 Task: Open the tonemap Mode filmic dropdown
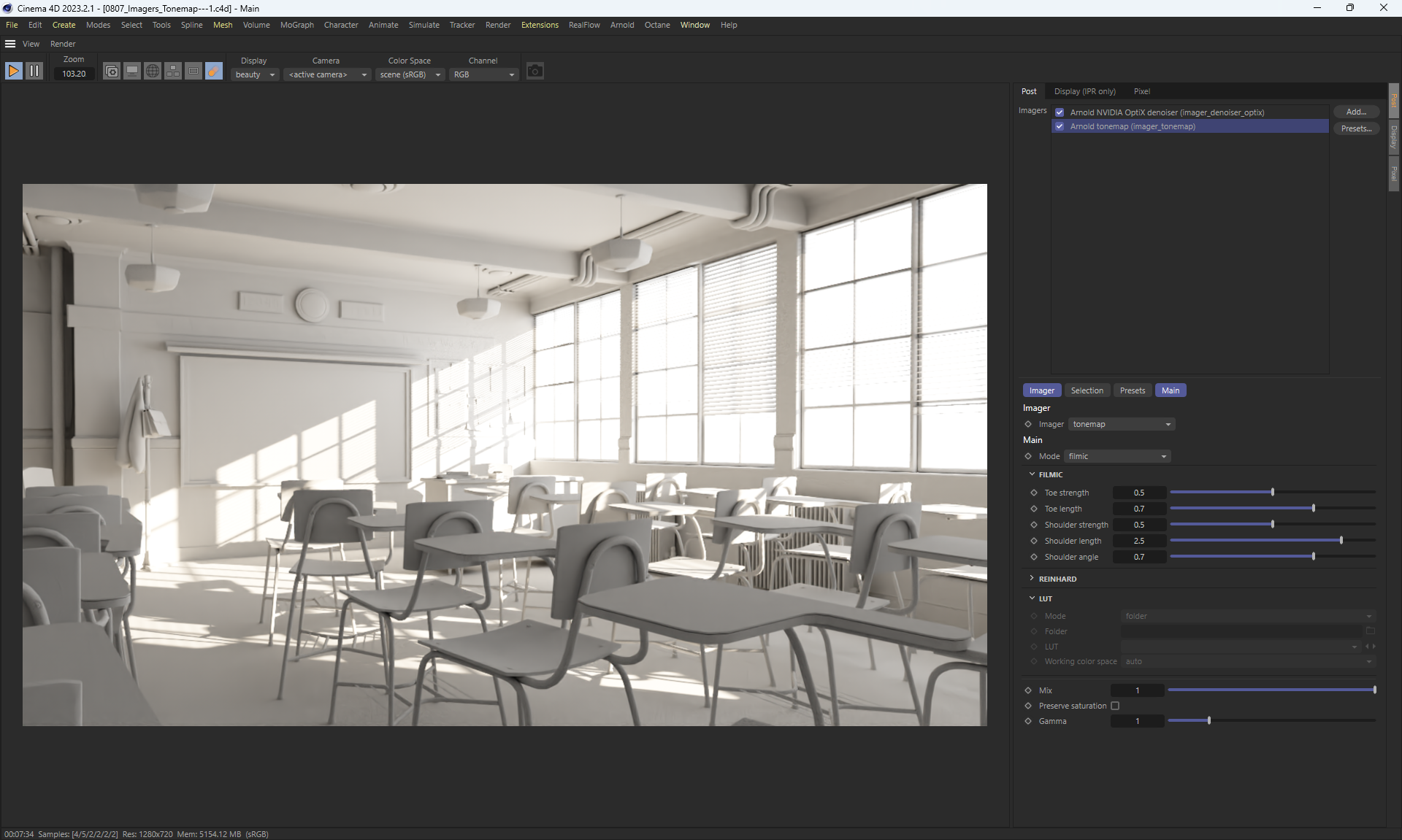pos(1117,456)
